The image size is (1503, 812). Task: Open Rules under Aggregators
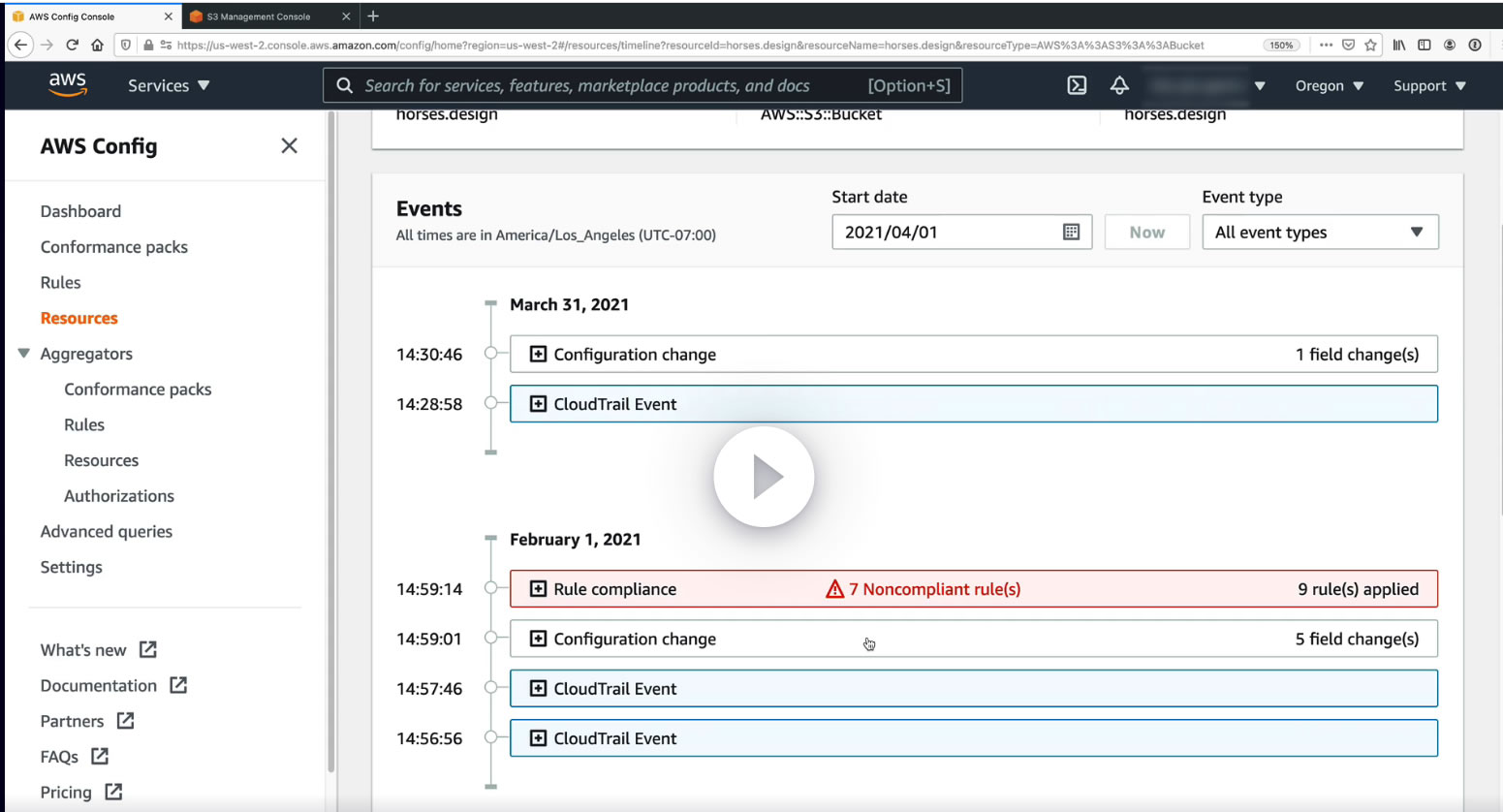pyautogui.click(x=84, y=424)
